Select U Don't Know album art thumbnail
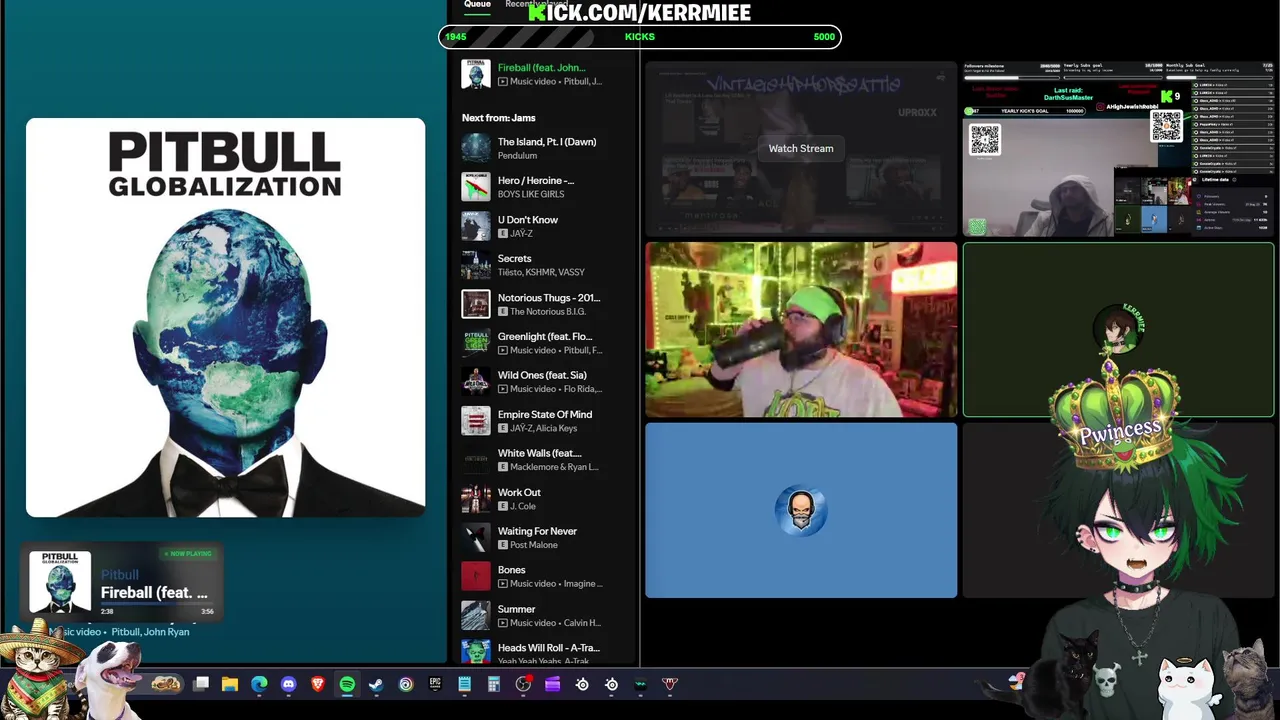Viewport: 1280px width, 720px height. point(476,226)
